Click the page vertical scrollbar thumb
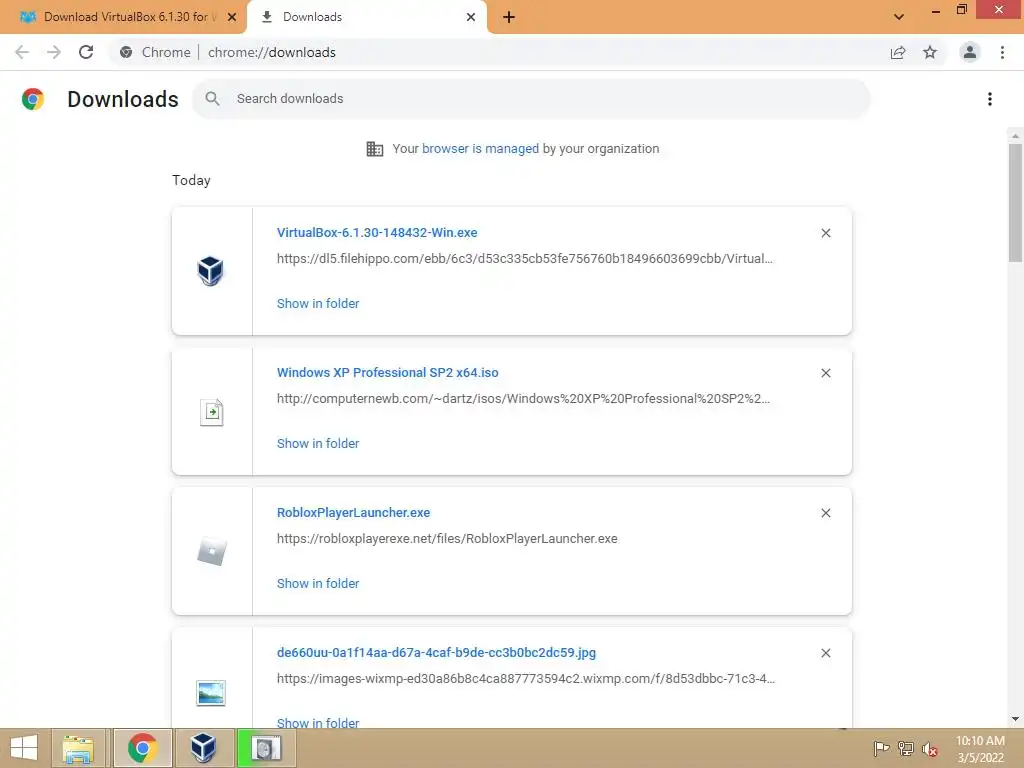Viewport: 1024px width, 768px height. point(1015,202)
